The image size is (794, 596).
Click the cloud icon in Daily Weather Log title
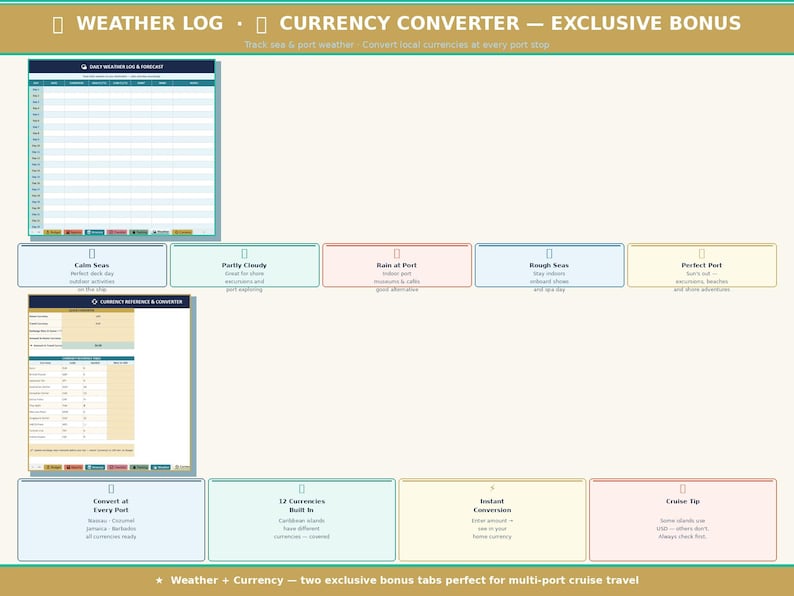[x=84, y=67]
